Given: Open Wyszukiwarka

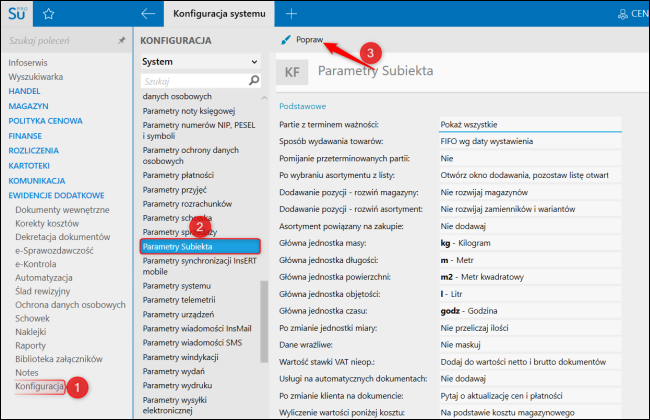Looking at the screenshot, I should click(36, 77).
